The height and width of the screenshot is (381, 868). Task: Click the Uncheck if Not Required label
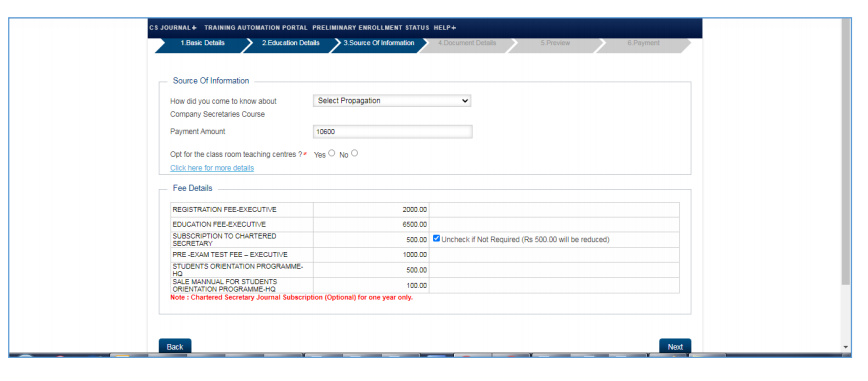point(525,239)
